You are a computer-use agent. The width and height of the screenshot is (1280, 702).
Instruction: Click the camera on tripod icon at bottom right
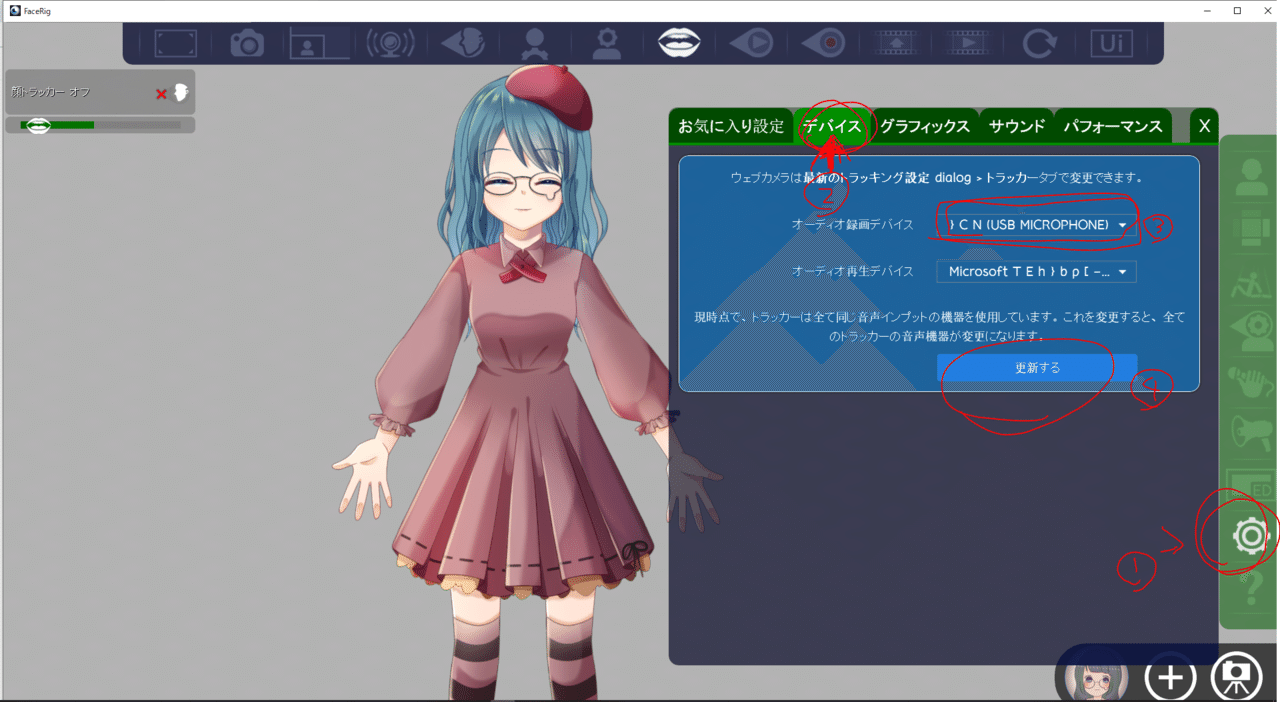tap(1237, 677)
